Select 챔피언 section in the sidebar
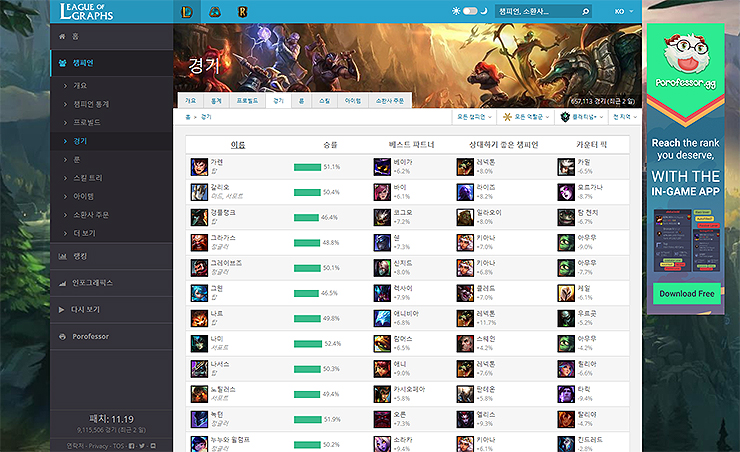 (x=111, y=63)
